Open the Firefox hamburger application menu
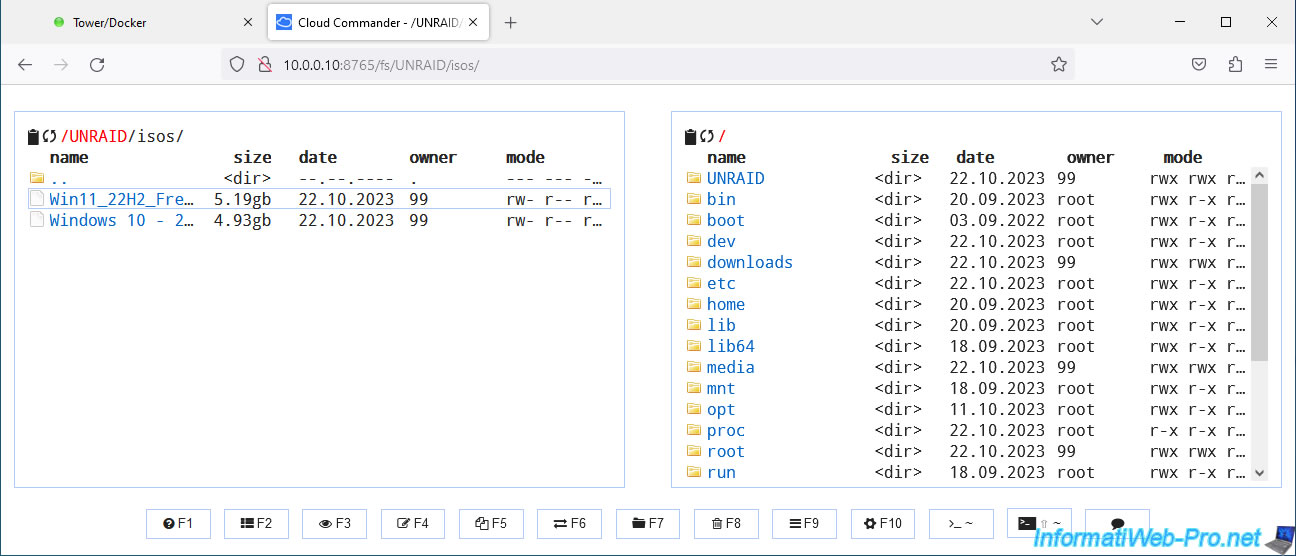The image size is (1296, 556). [1271, 64]
